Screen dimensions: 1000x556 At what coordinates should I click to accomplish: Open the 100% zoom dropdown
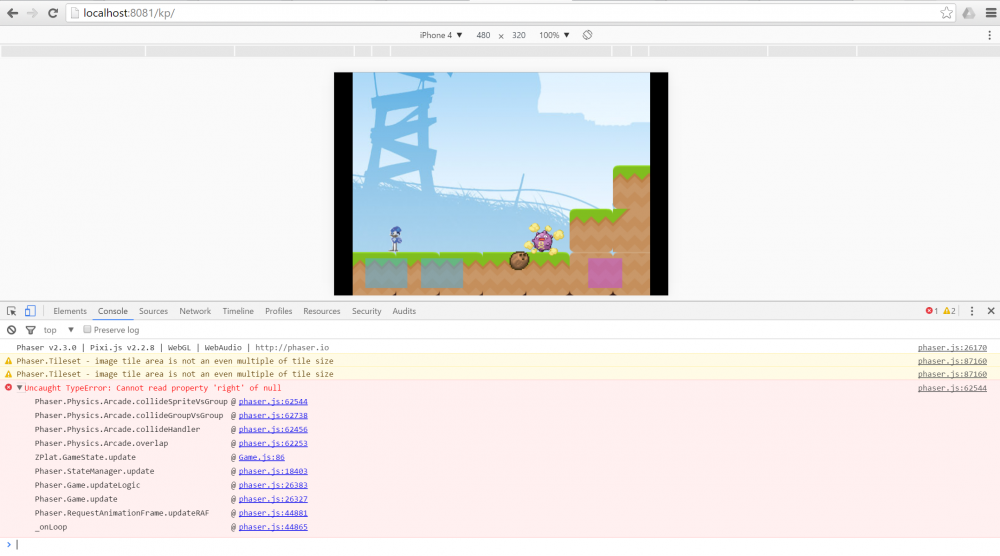point(554,35)
